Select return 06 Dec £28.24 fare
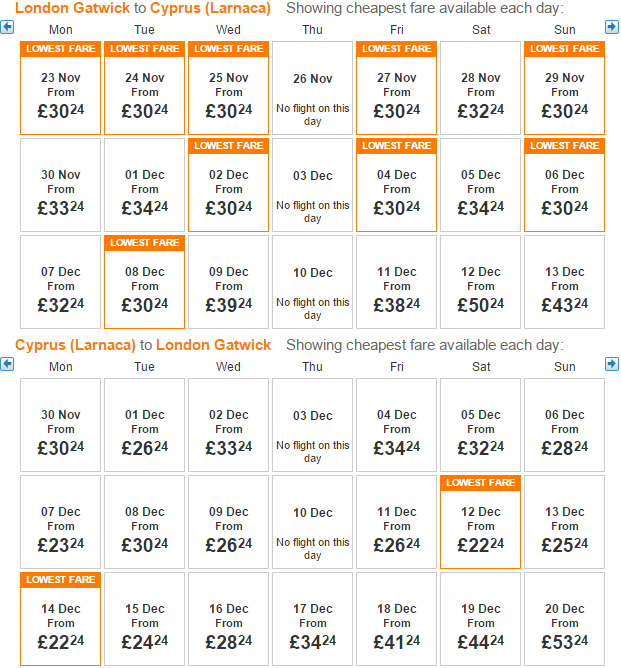Viewport: 621px width, 668px height. pos(564,425)
